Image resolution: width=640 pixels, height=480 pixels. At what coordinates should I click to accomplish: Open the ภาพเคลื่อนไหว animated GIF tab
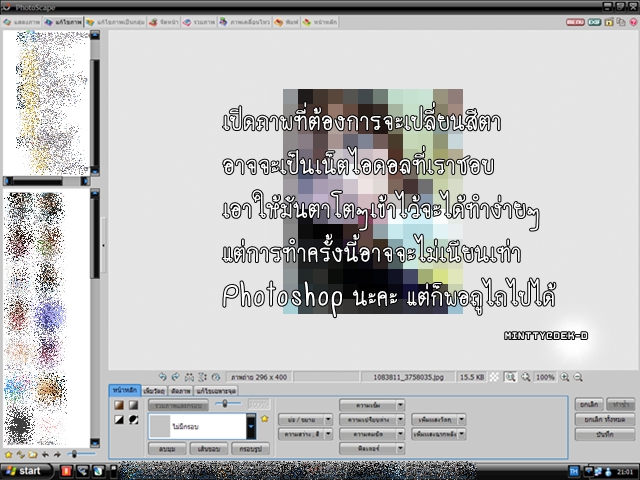[x=244, y=22]
